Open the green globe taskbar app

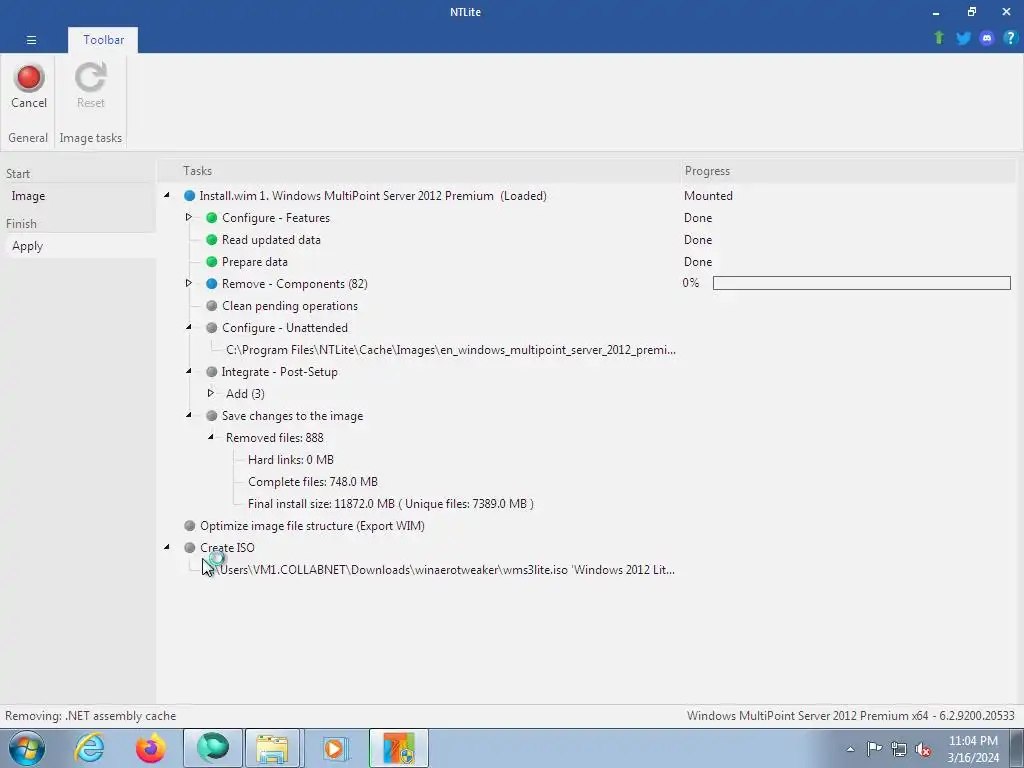click(213, 748)
